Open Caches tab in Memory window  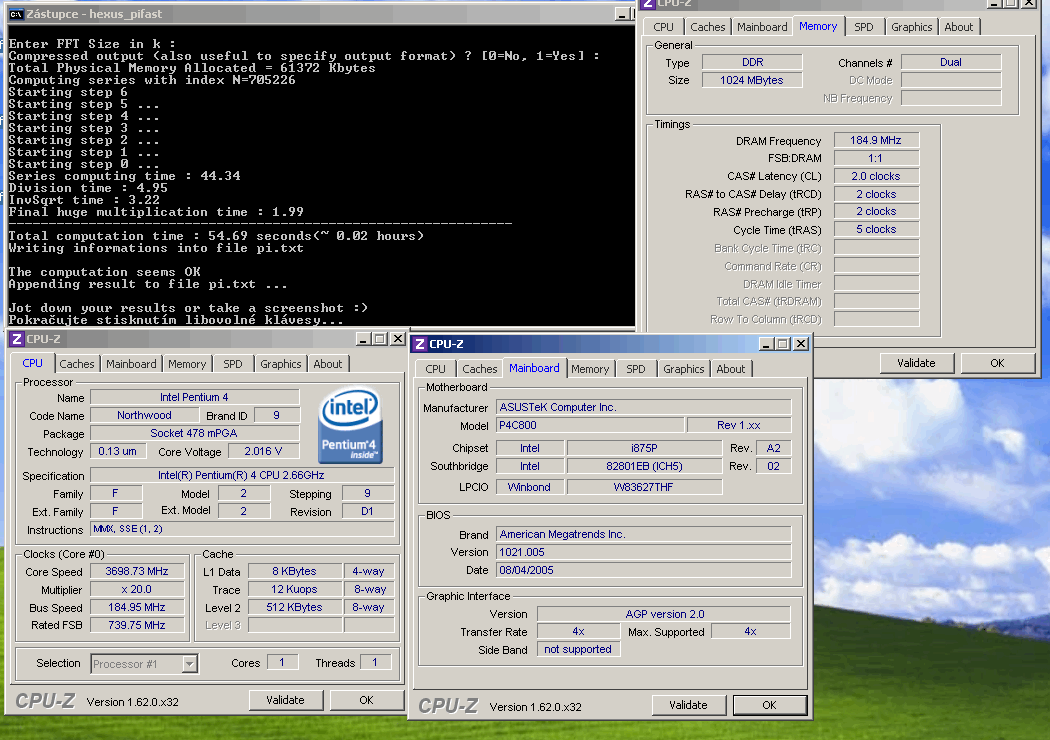(707, 27)
